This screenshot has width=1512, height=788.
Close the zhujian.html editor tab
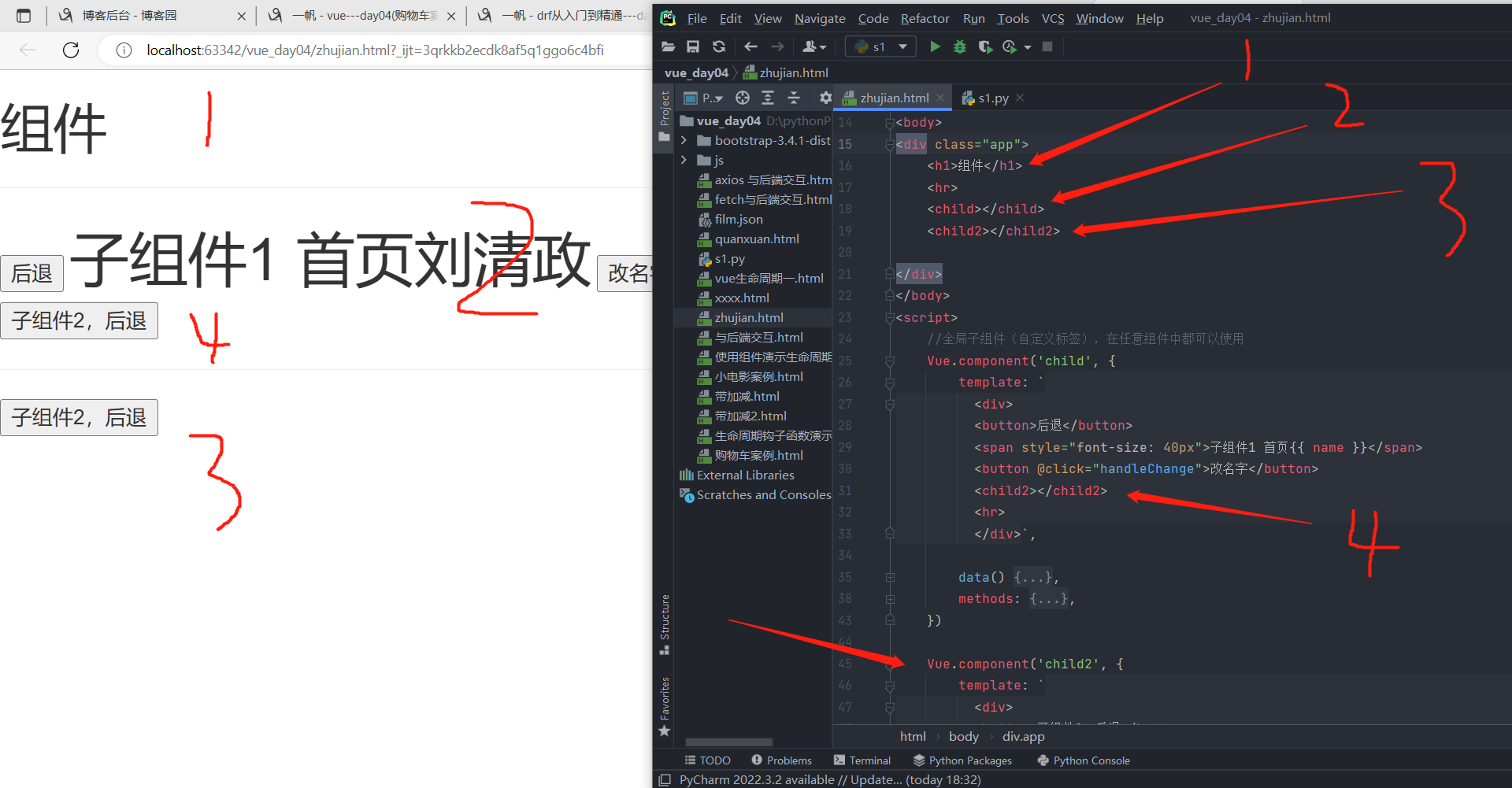(x=940, y=98)
